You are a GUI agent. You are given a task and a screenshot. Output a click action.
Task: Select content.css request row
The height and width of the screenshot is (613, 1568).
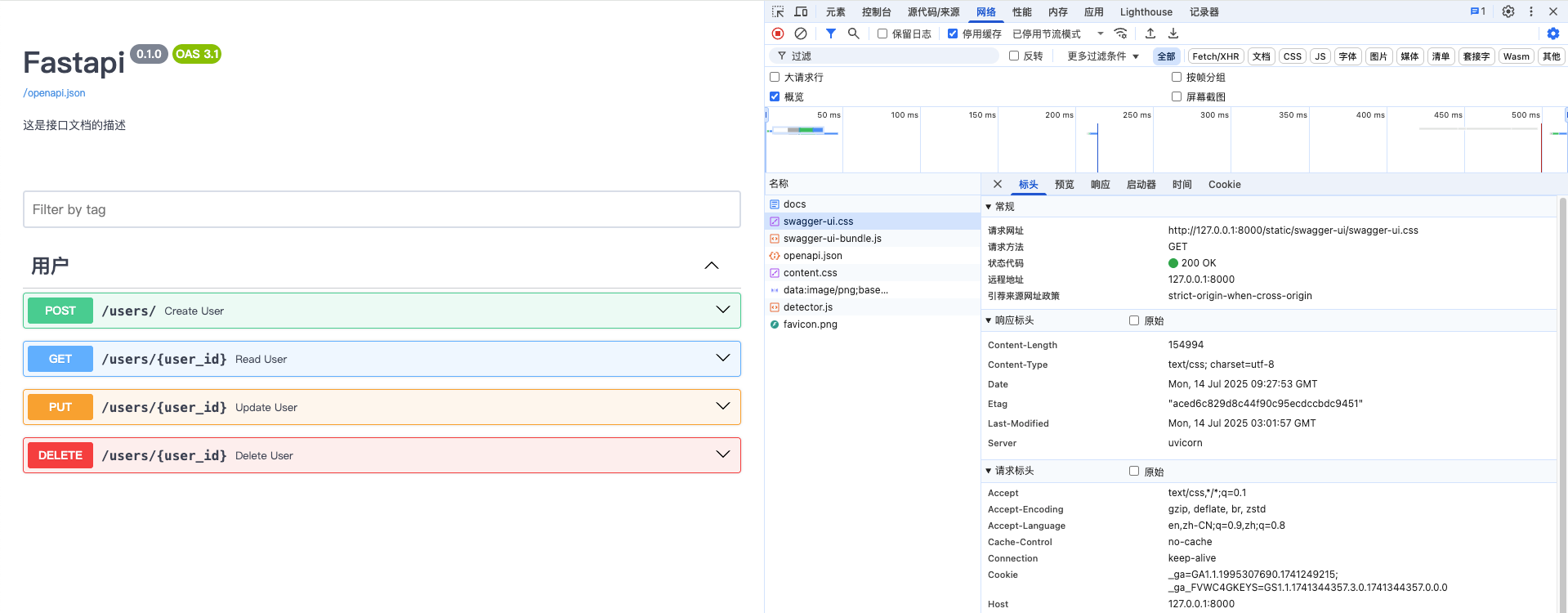pos(873,273)
